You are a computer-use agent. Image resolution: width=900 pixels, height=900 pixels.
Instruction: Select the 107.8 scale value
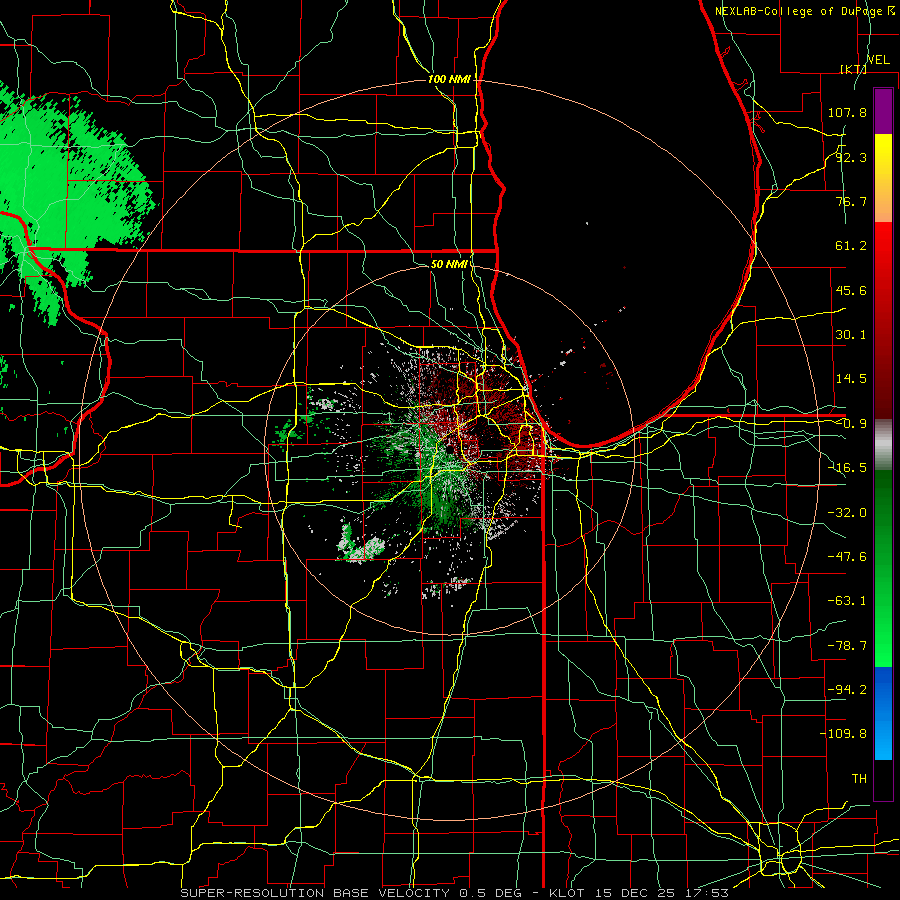tap(847, 112)
